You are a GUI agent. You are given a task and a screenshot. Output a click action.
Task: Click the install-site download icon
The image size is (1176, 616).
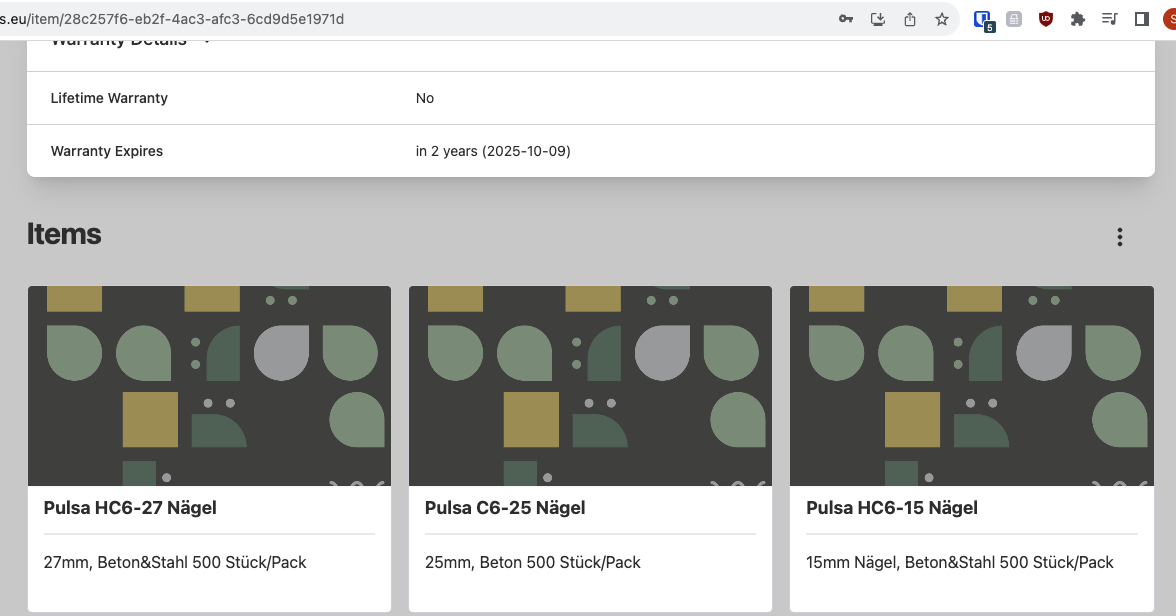point(878,18)
